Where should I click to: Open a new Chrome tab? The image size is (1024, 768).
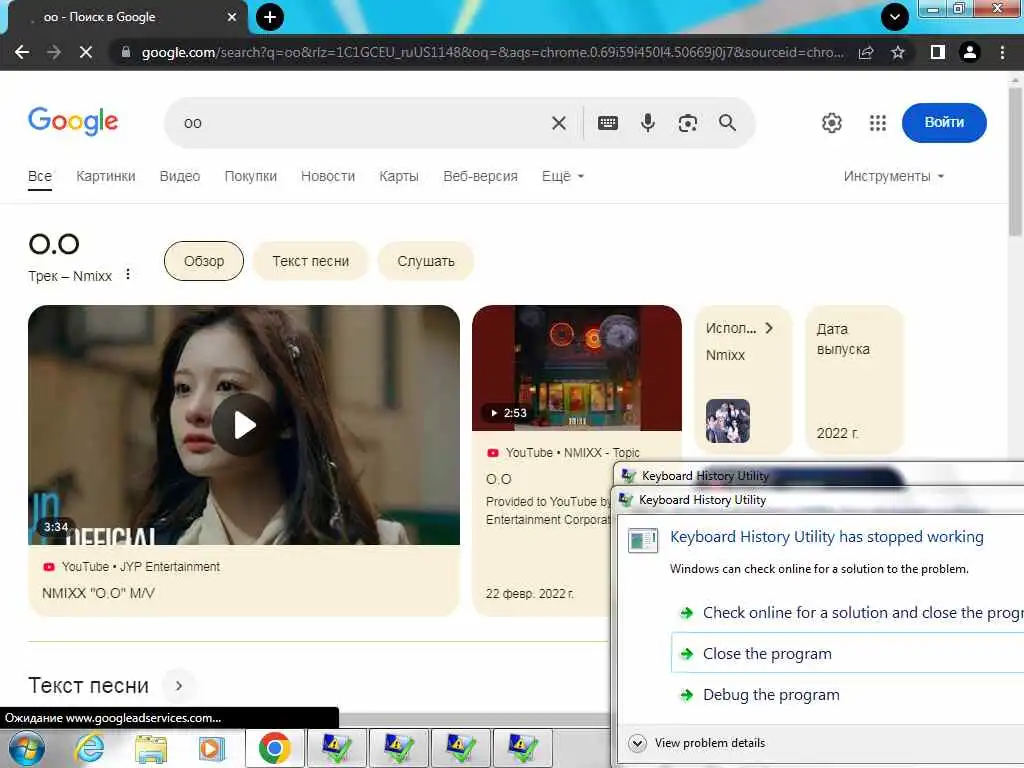[x=270, y=17]
